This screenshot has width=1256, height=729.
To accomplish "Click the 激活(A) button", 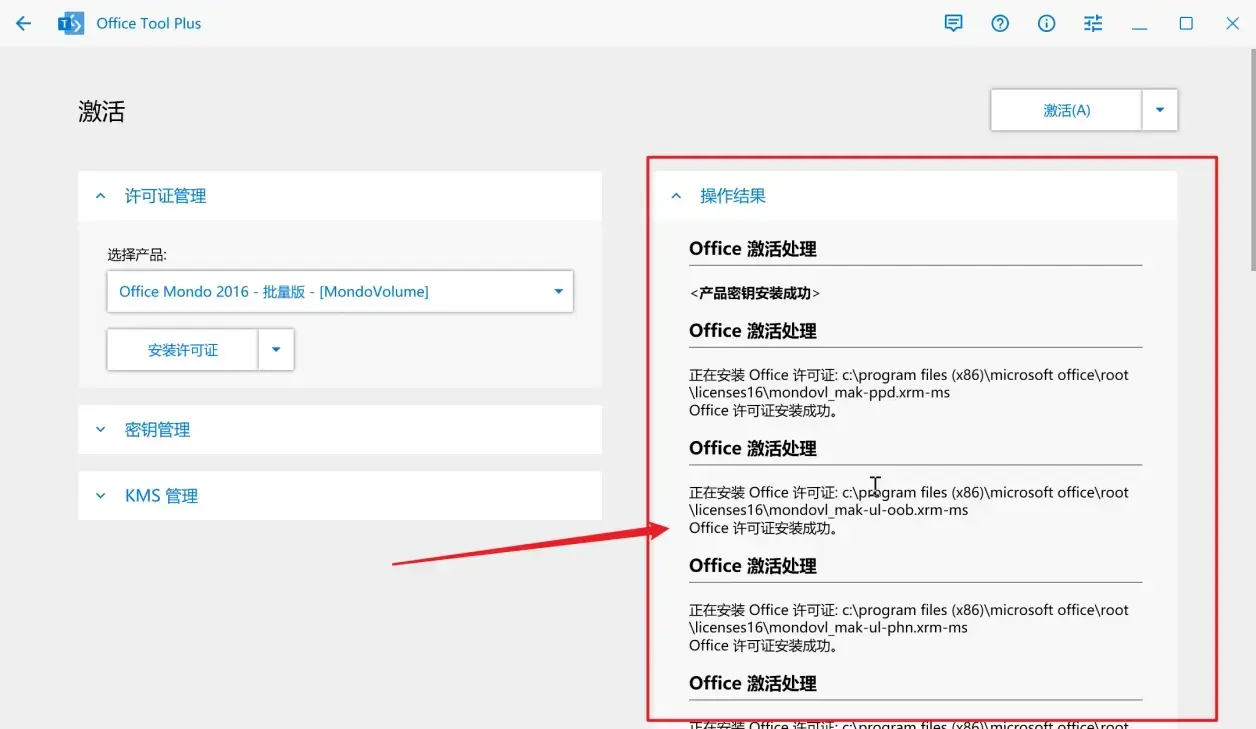I will [1066, 110].
